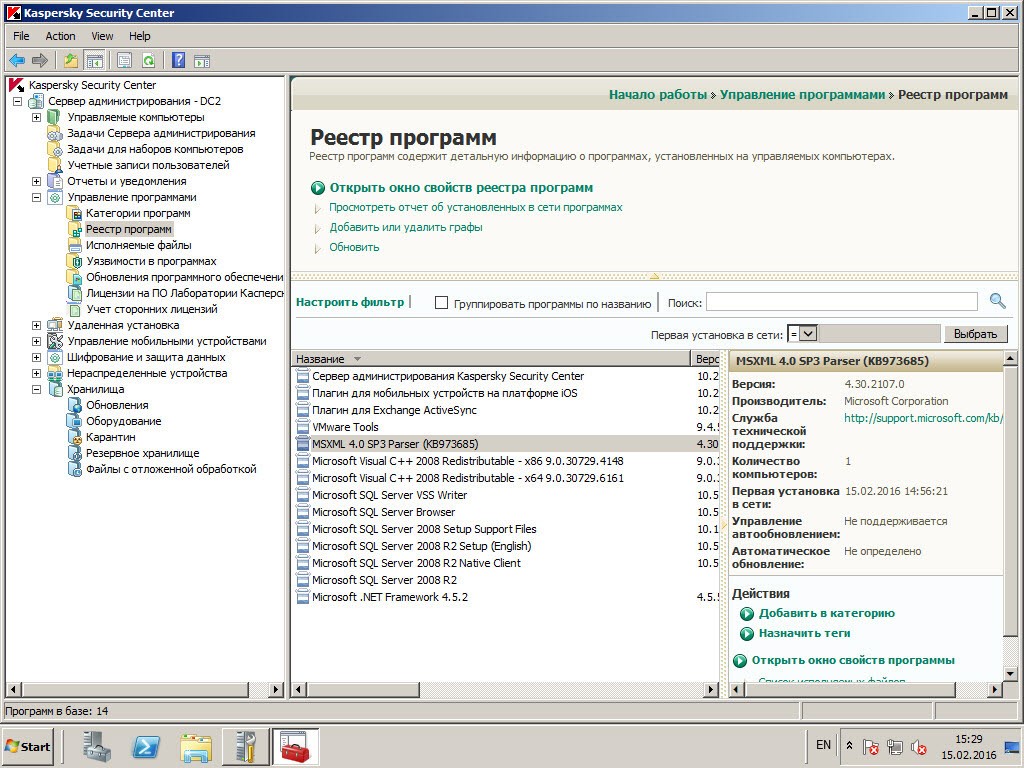Click the Properties toolbar icon
The image size is (1024, 768).
124,60
